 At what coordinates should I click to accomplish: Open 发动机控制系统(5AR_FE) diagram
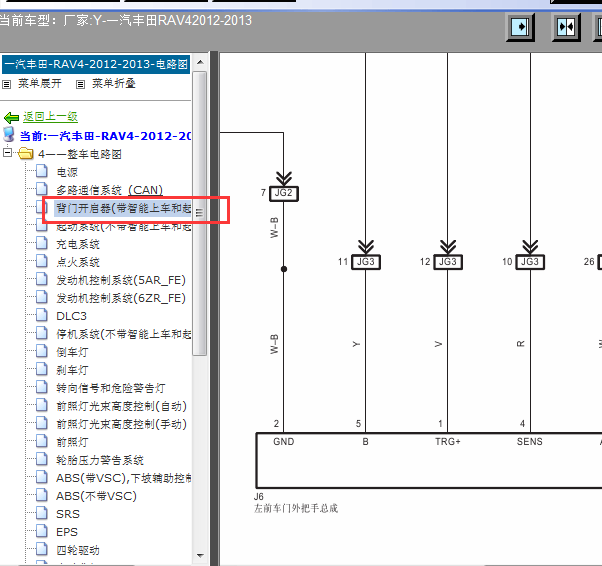(121, 280)
